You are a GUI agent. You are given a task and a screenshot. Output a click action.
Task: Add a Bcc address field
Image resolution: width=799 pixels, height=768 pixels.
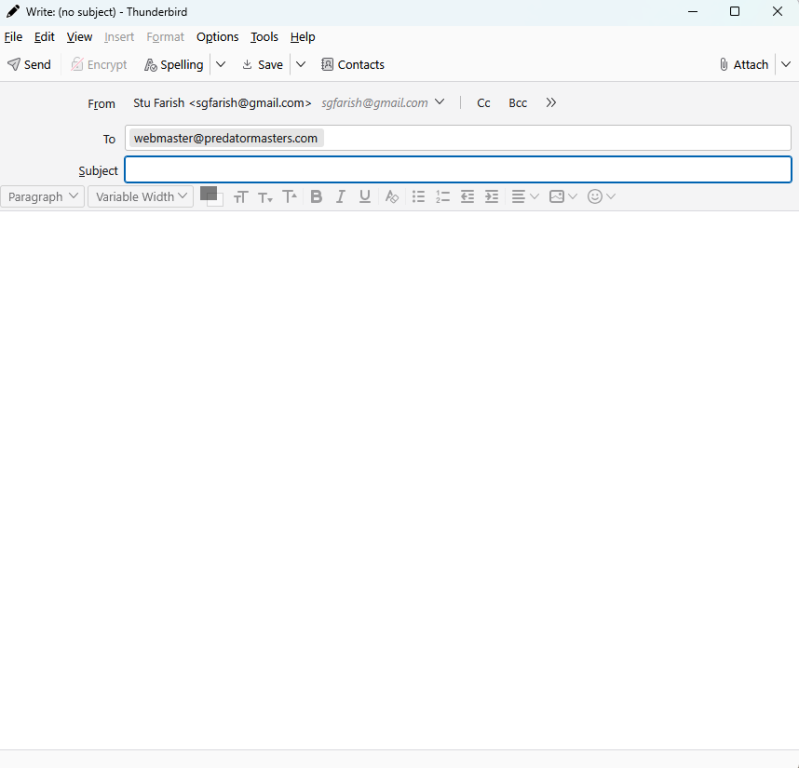tap(518, 103)
